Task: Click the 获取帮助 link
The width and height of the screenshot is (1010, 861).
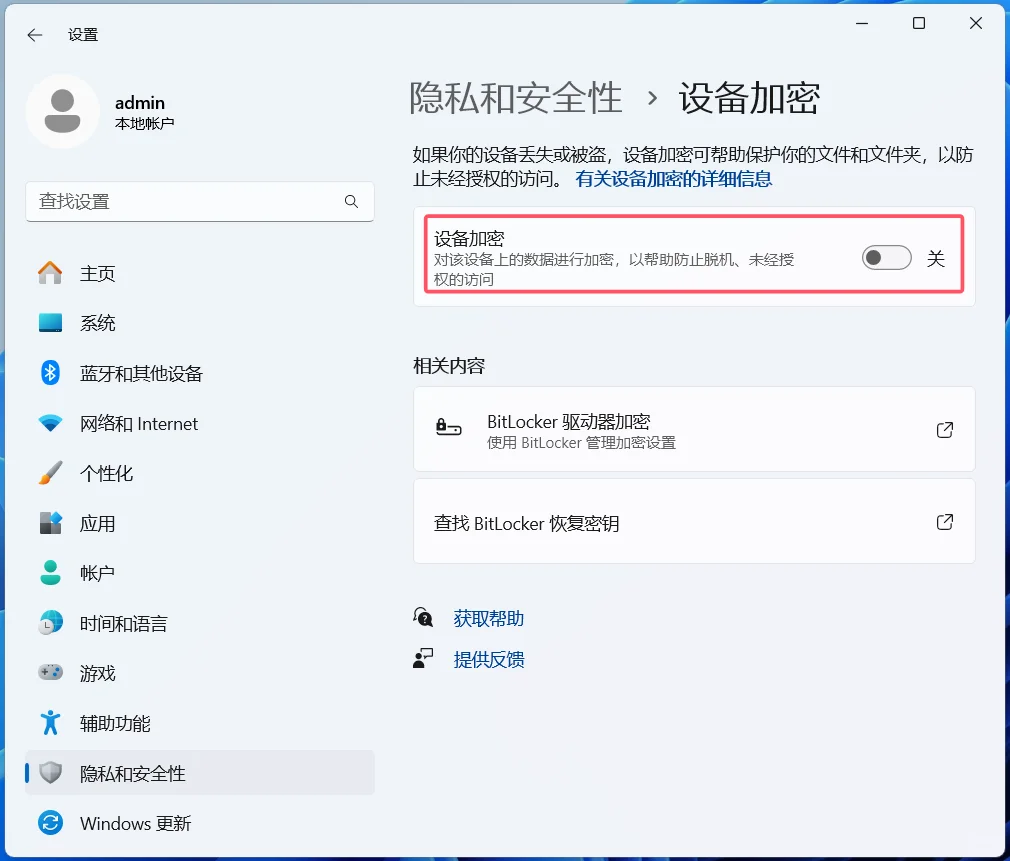Action: point(490,616)
